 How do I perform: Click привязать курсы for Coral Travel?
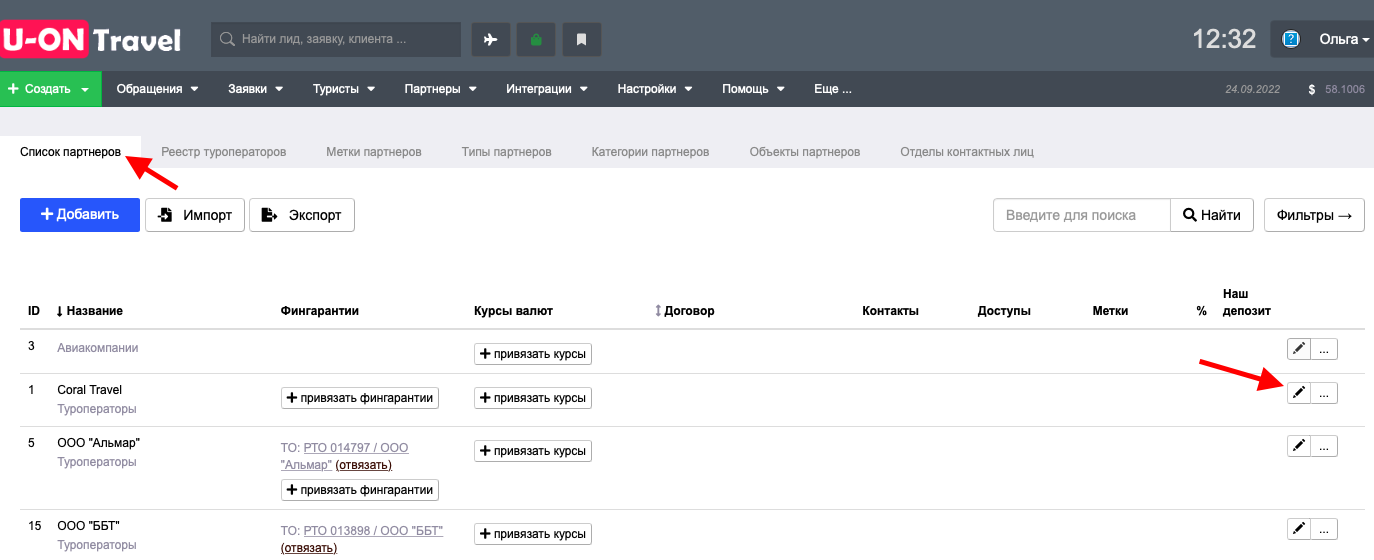tap(533, 398)
